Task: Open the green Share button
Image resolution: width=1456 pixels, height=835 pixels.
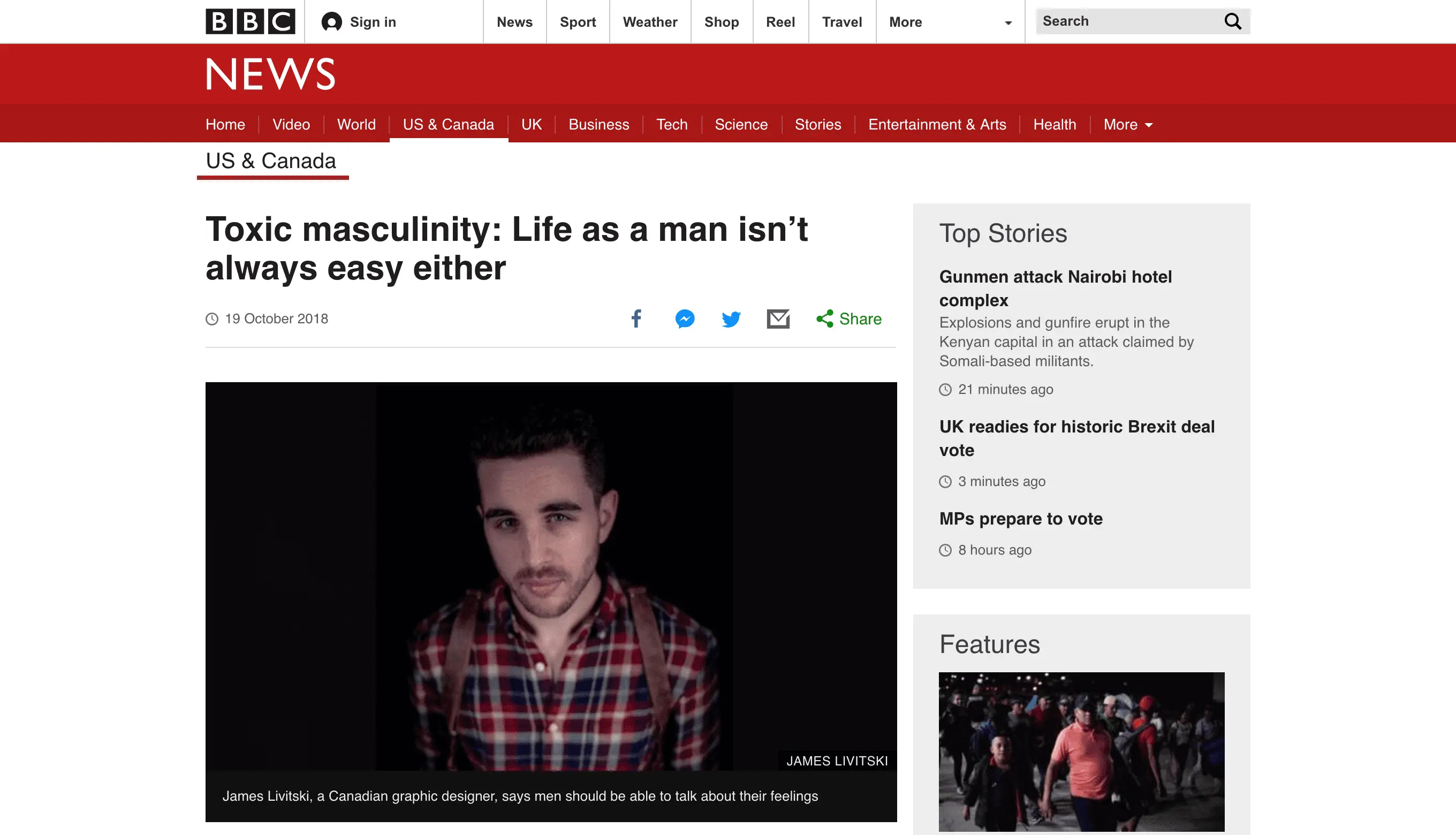Action: point(849,318)
